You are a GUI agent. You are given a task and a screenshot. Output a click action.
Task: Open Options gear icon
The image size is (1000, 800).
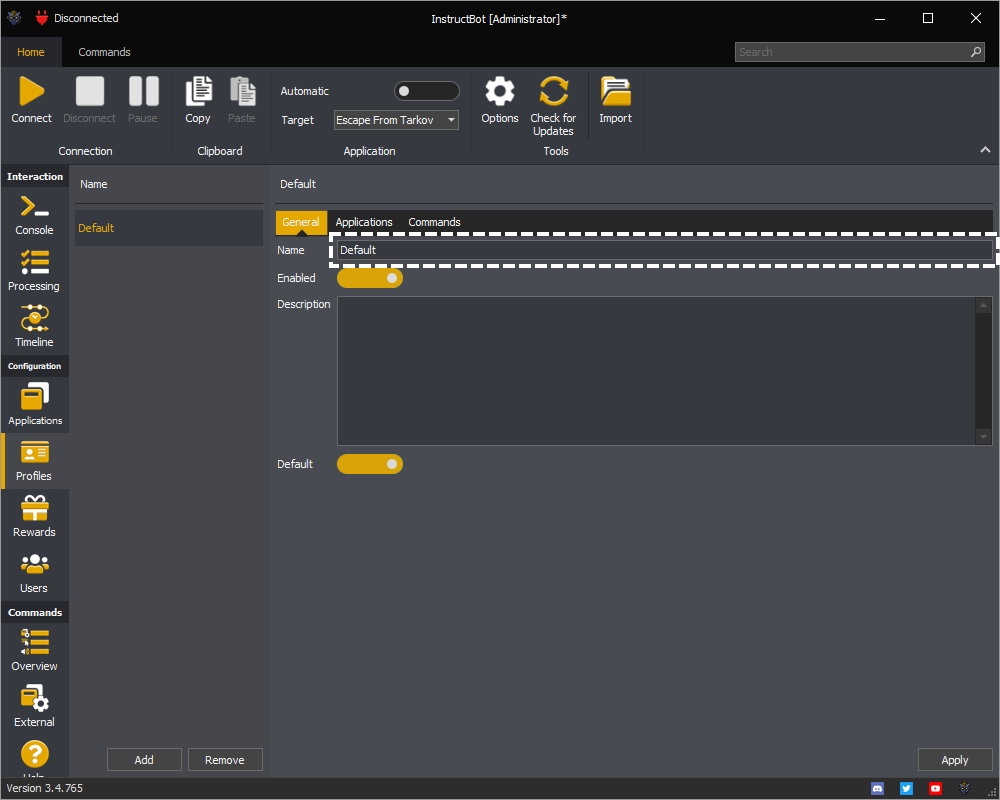(499, 91)
